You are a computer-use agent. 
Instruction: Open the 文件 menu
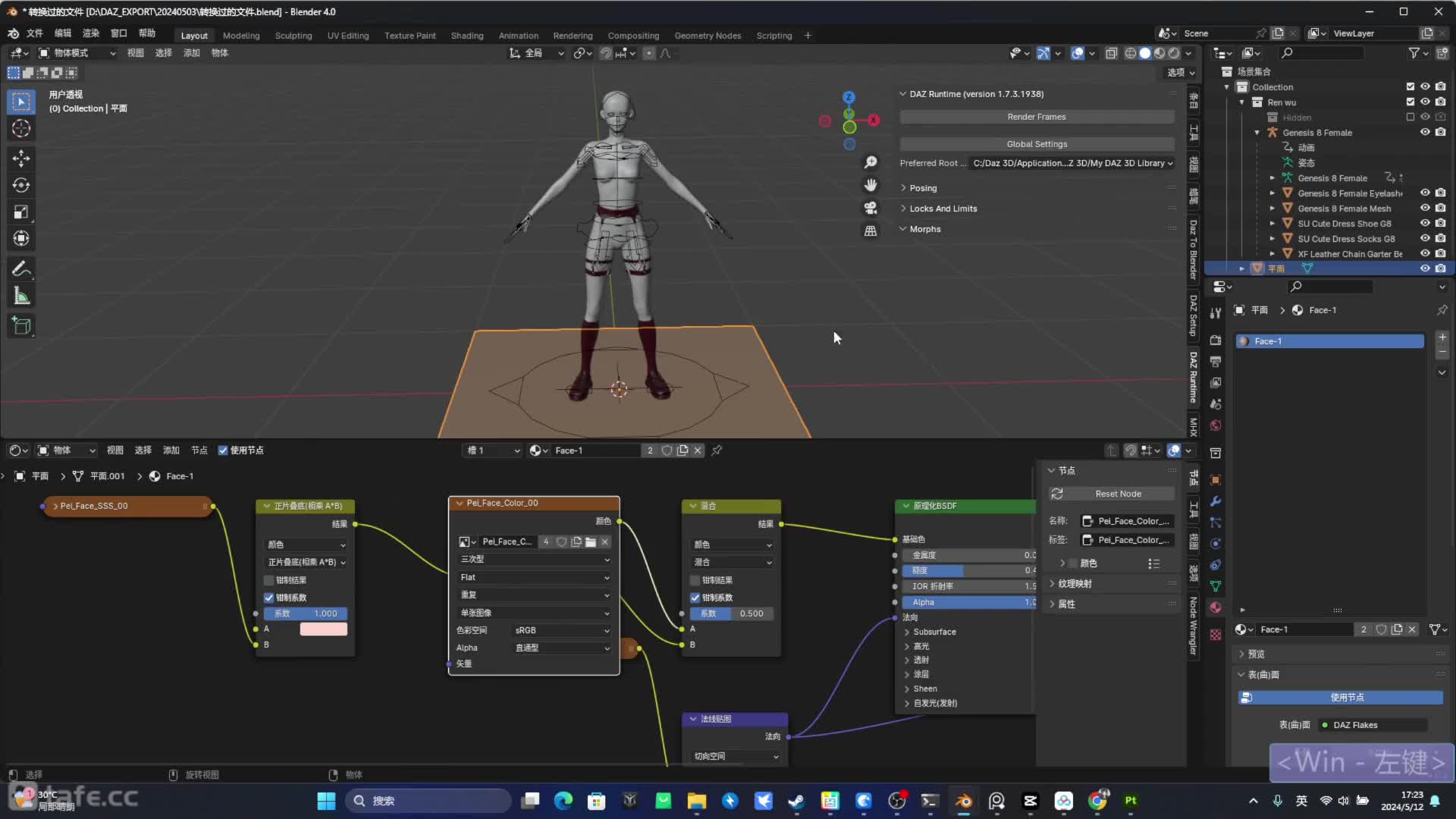(35, 33)
